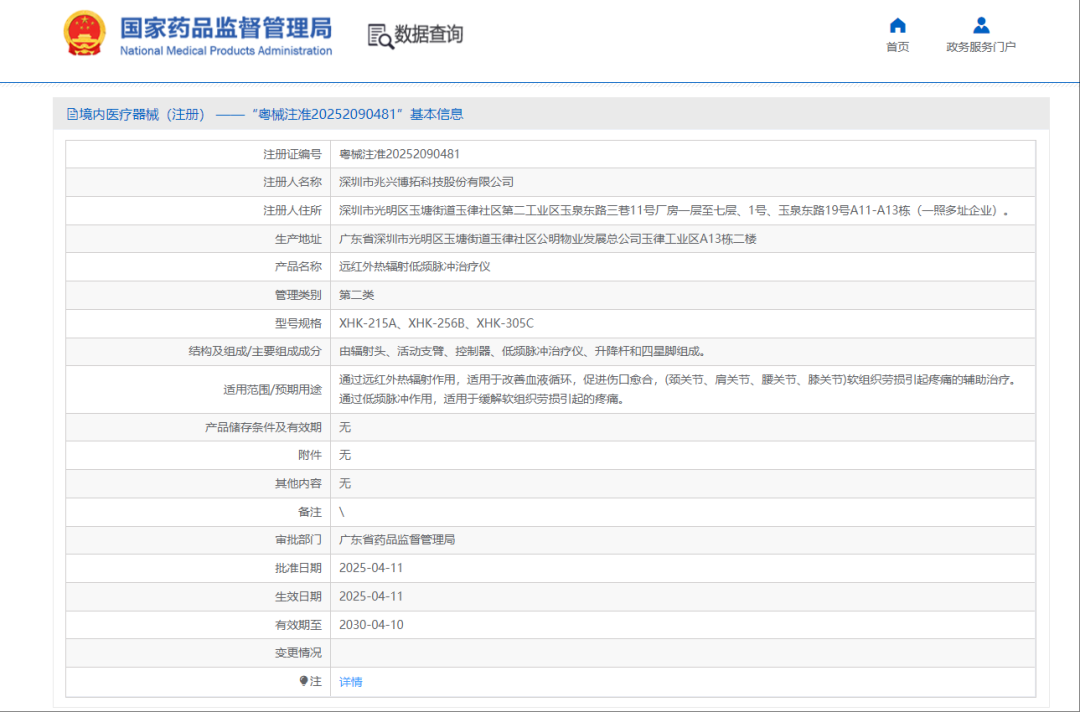Click the 注册人名称 company name cell

[x=430, y=182]
